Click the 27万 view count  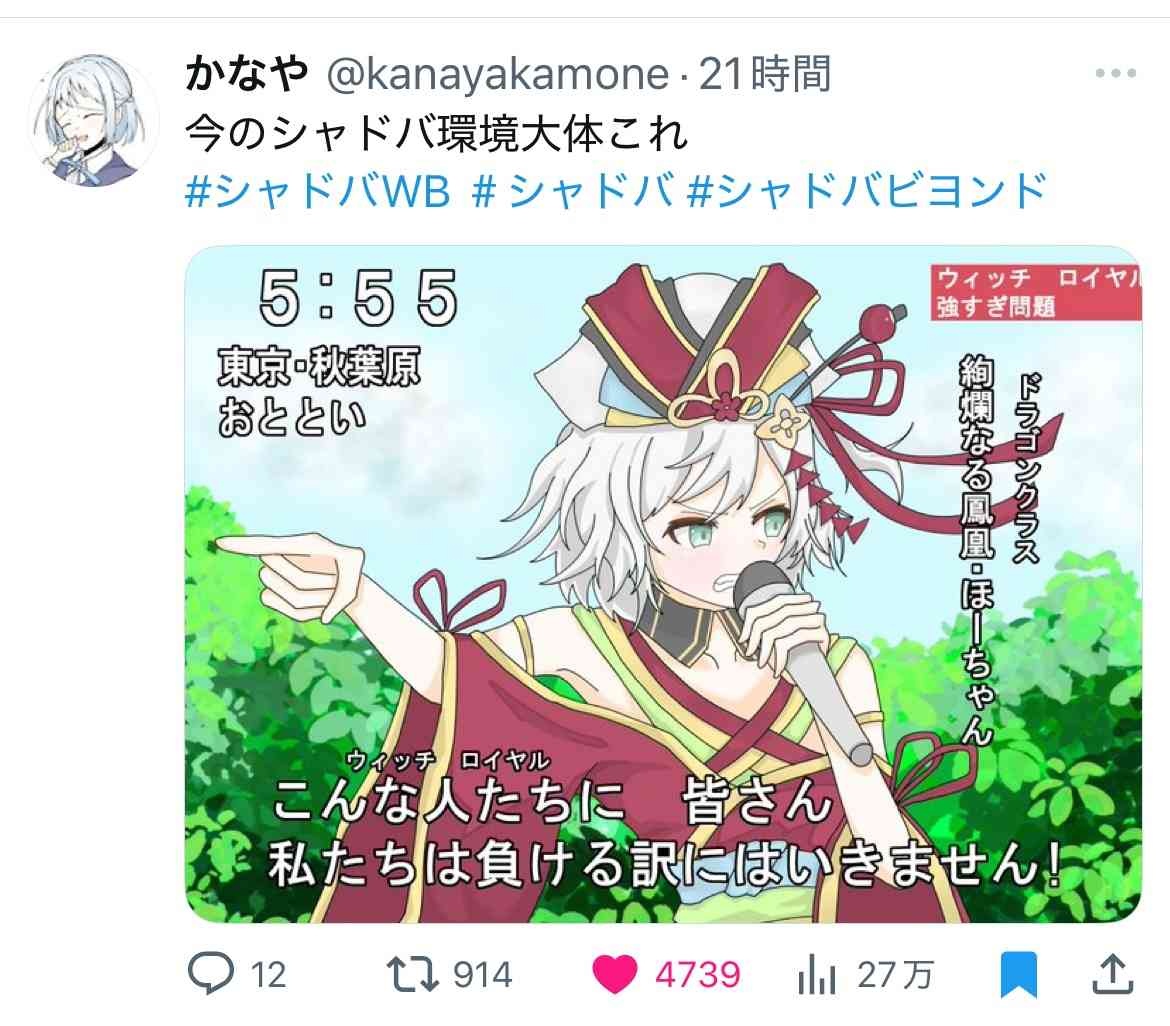[x=895, y=975]
